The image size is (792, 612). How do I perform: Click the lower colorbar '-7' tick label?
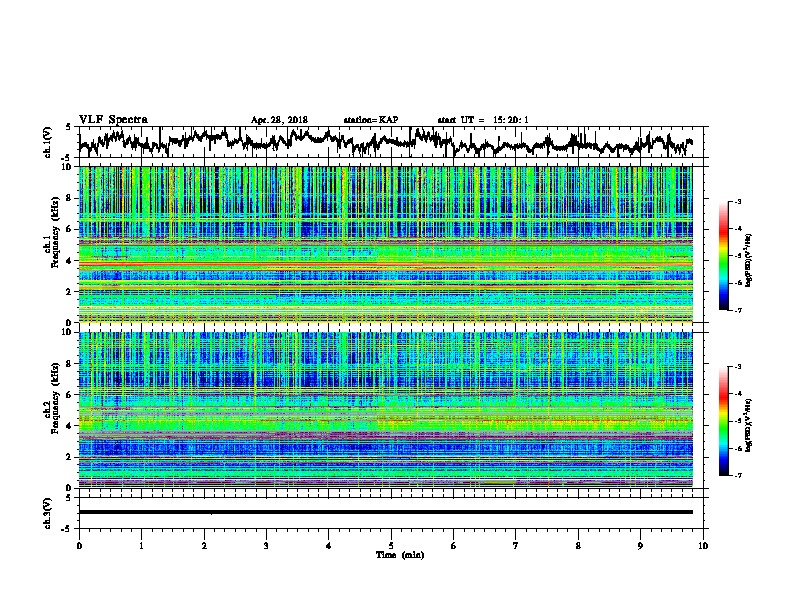click(x=737, y=475)
